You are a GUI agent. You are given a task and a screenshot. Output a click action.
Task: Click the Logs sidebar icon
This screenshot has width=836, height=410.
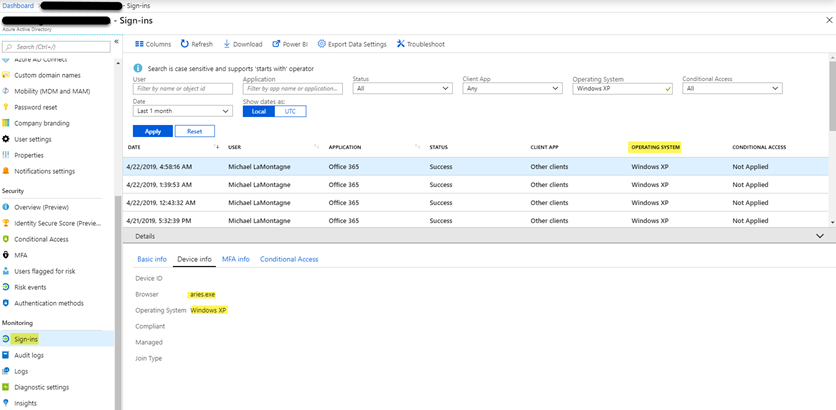6,371
